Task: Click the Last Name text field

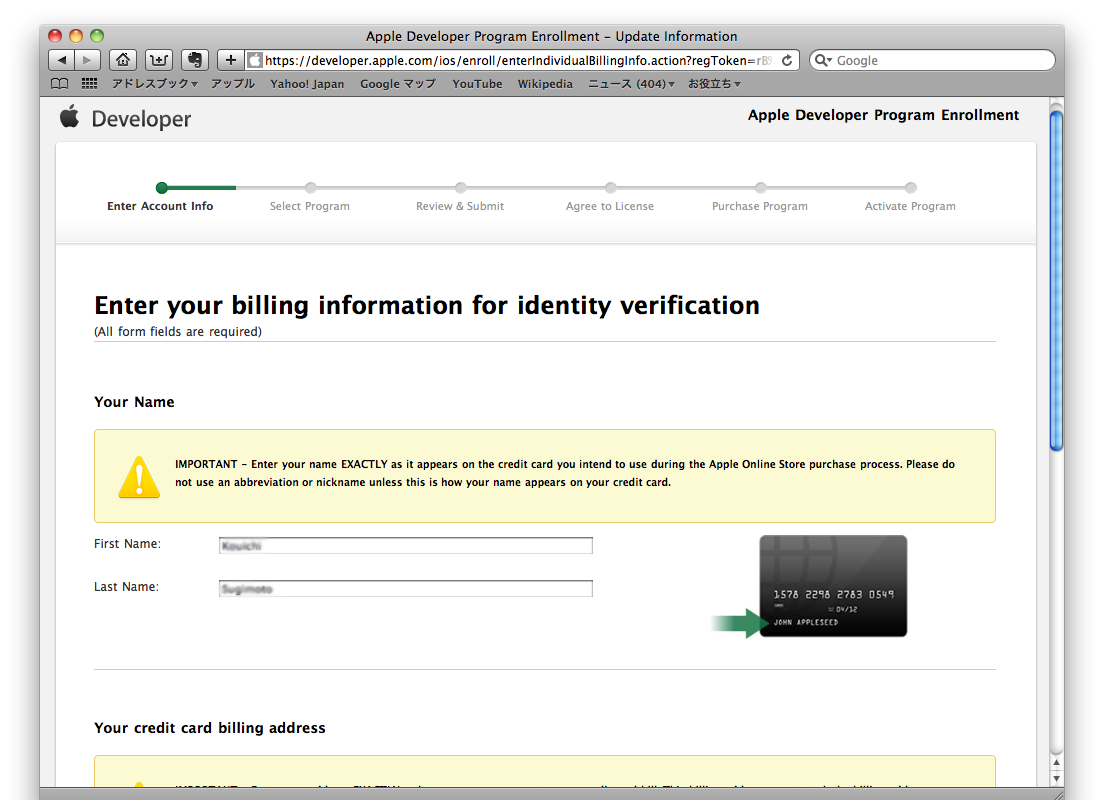Action: pyautogui.click(x=405, y=589)
